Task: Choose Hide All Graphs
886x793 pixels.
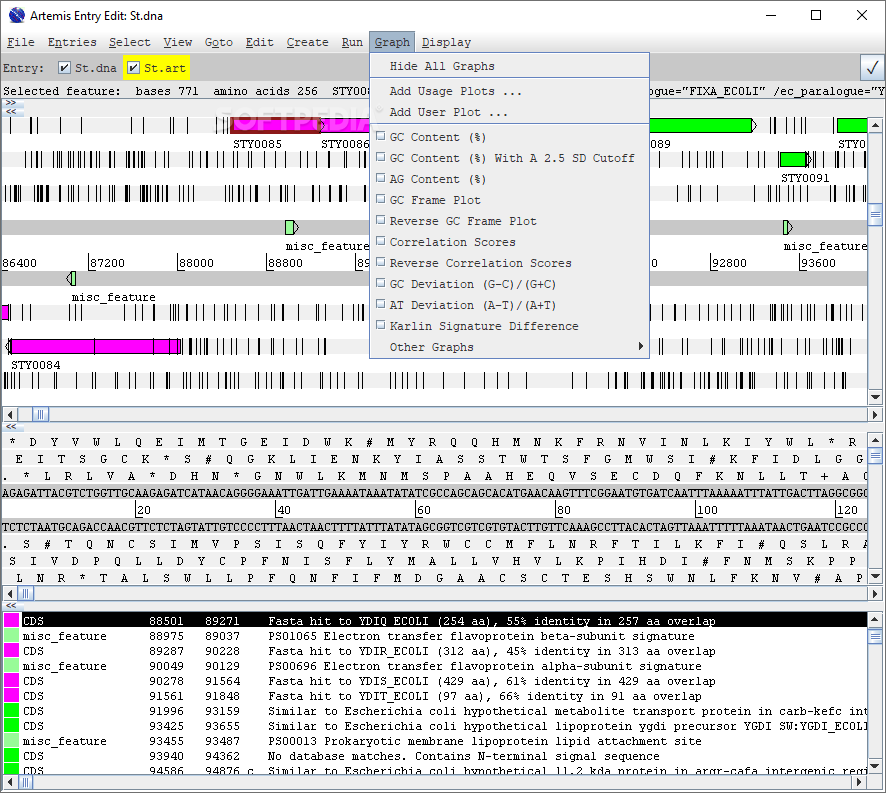Action: point(509,66)
